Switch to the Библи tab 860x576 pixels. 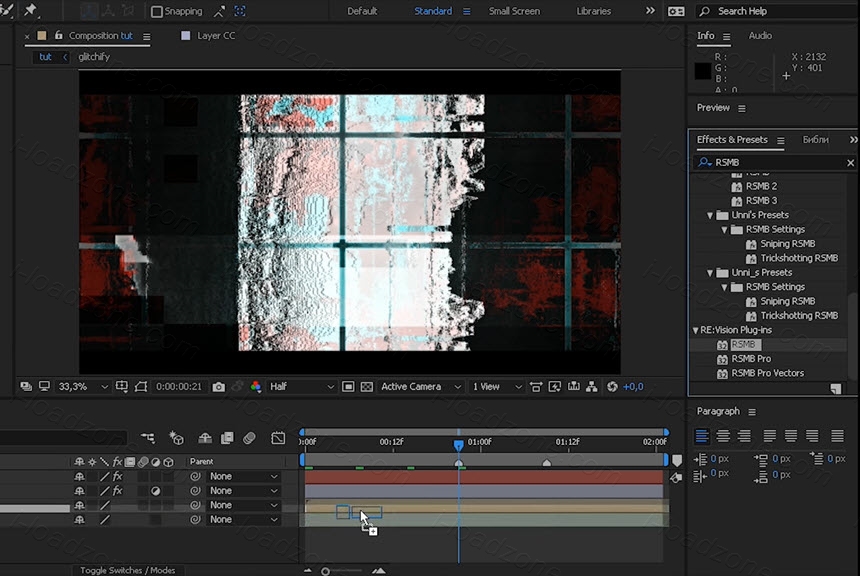[816, 140]
